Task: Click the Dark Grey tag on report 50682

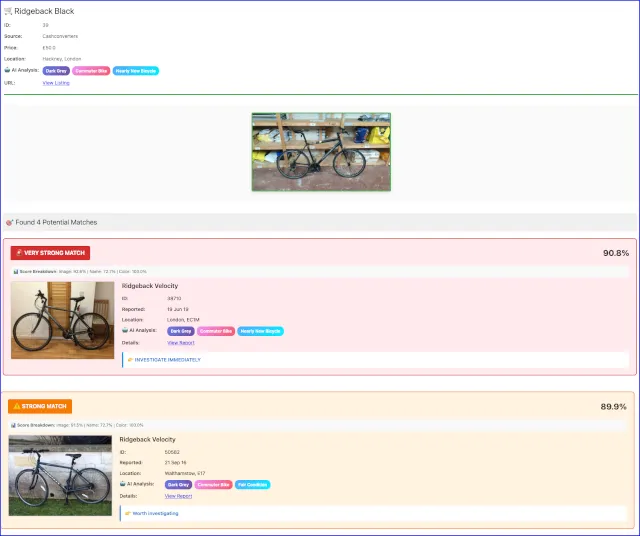Action: click(178, 485)
